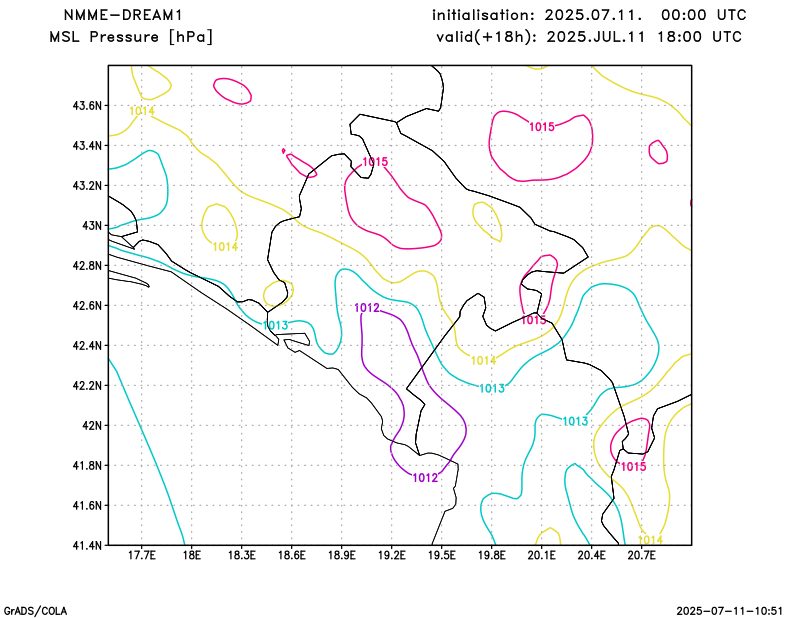Select the 43N latitude axis label
Viewport: 800px width, 618px height.
[92, 226]
